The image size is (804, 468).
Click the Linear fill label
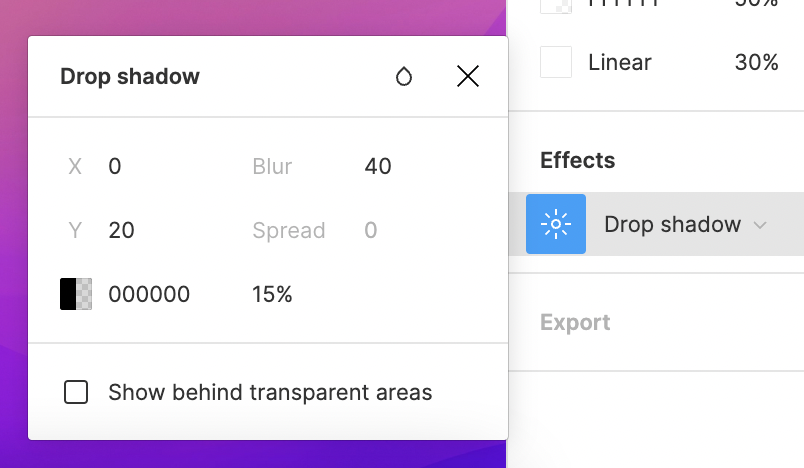(x=619, y=63)
